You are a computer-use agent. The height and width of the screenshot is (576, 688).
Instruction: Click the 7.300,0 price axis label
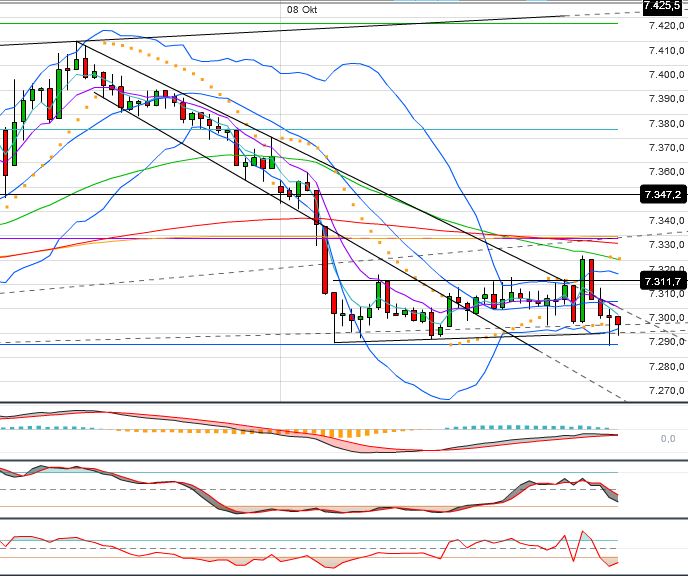click(666, 317)
